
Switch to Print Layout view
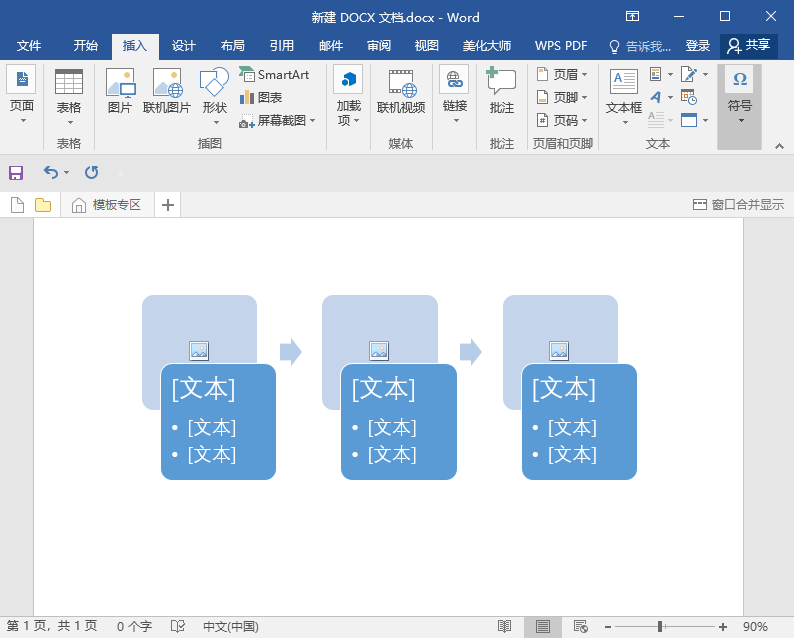point(543,627)
